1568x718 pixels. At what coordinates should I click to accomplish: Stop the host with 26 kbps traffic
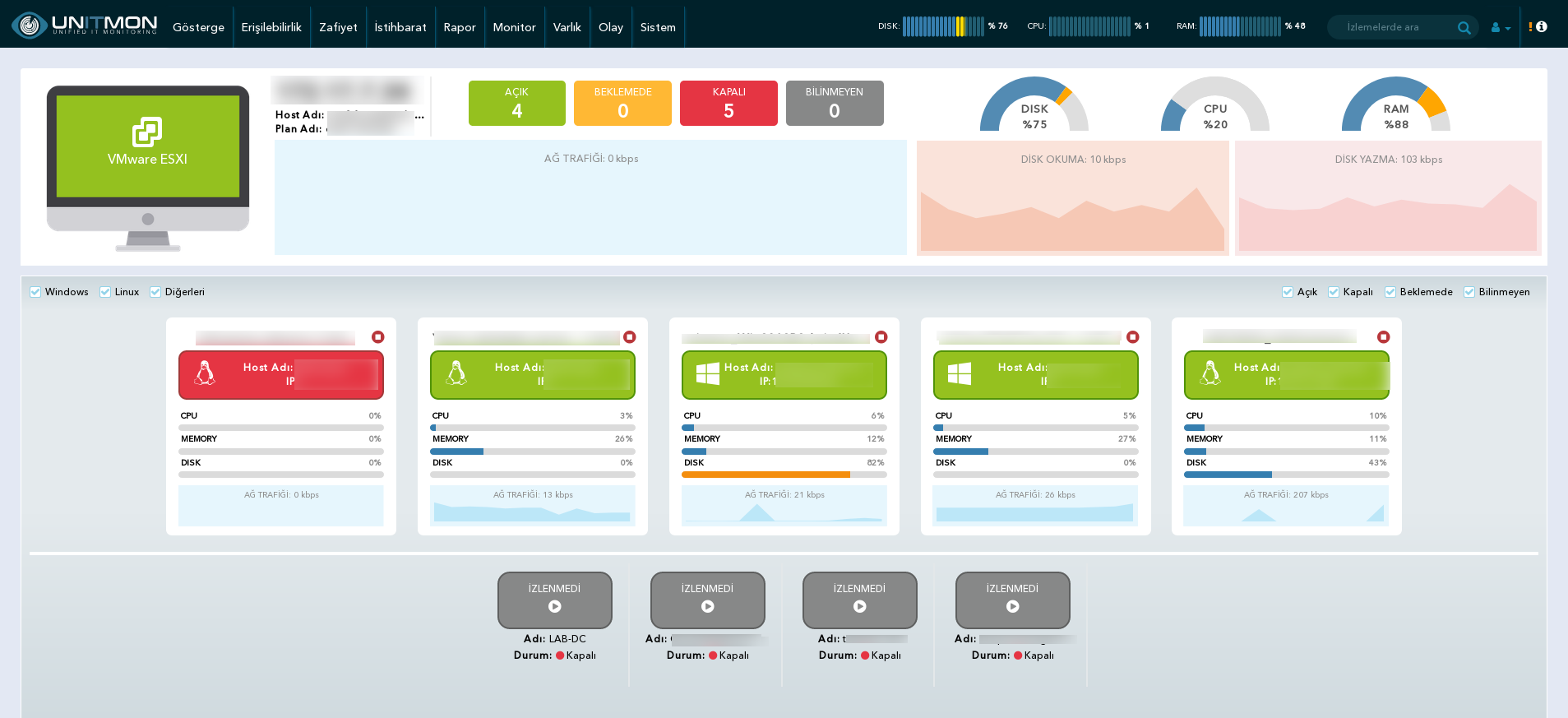click(1133, 337)
